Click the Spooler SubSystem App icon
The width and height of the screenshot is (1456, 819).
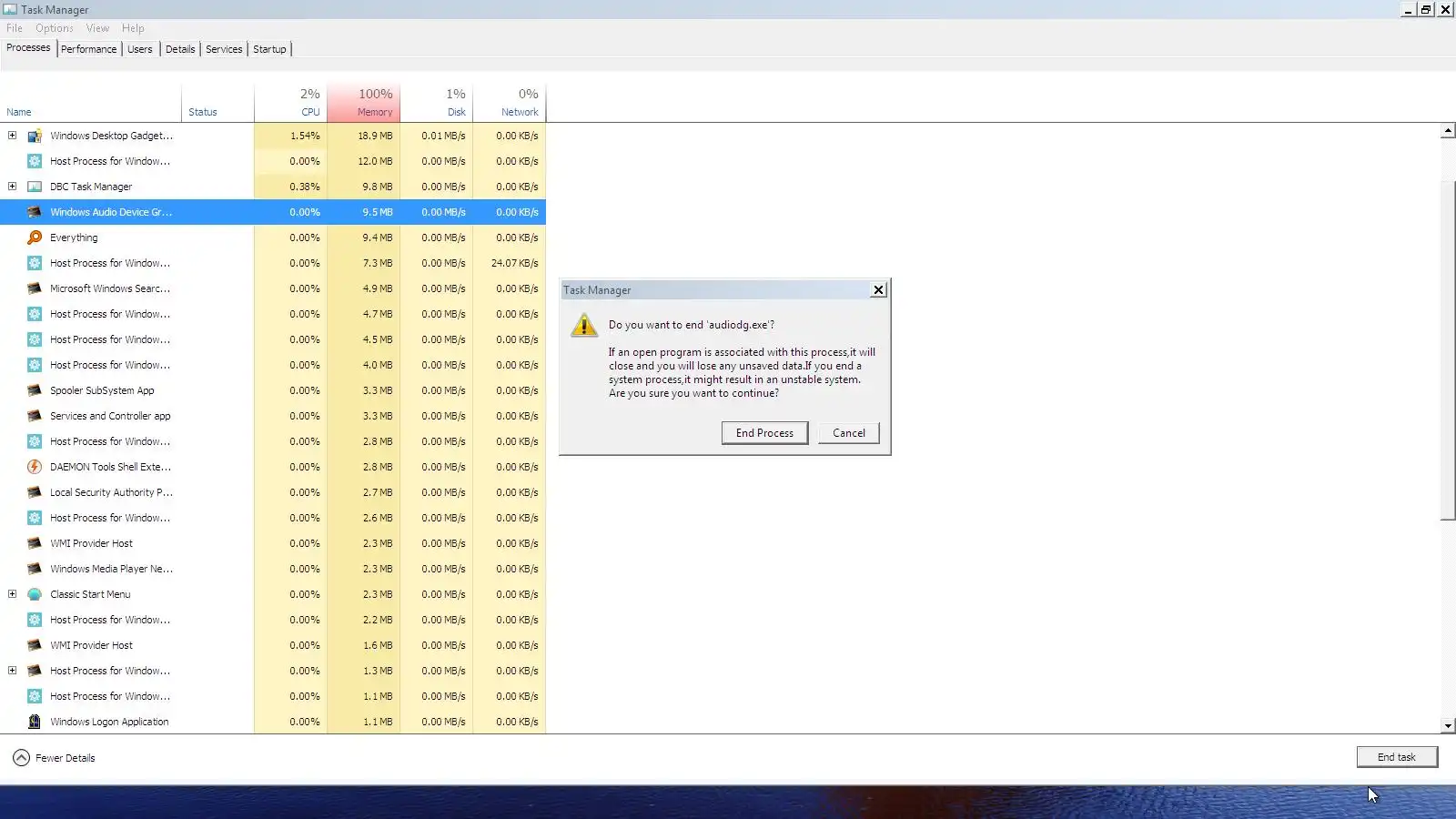35,390
